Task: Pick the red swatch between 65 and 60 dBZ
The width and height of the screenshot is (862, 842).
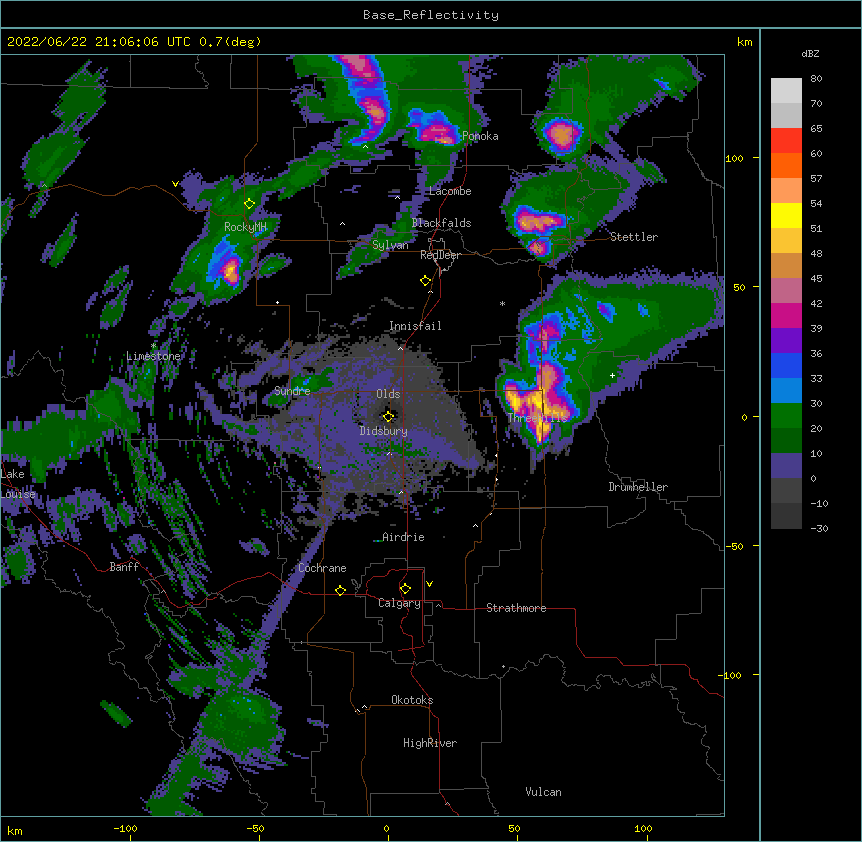Action: click(786, 140)
